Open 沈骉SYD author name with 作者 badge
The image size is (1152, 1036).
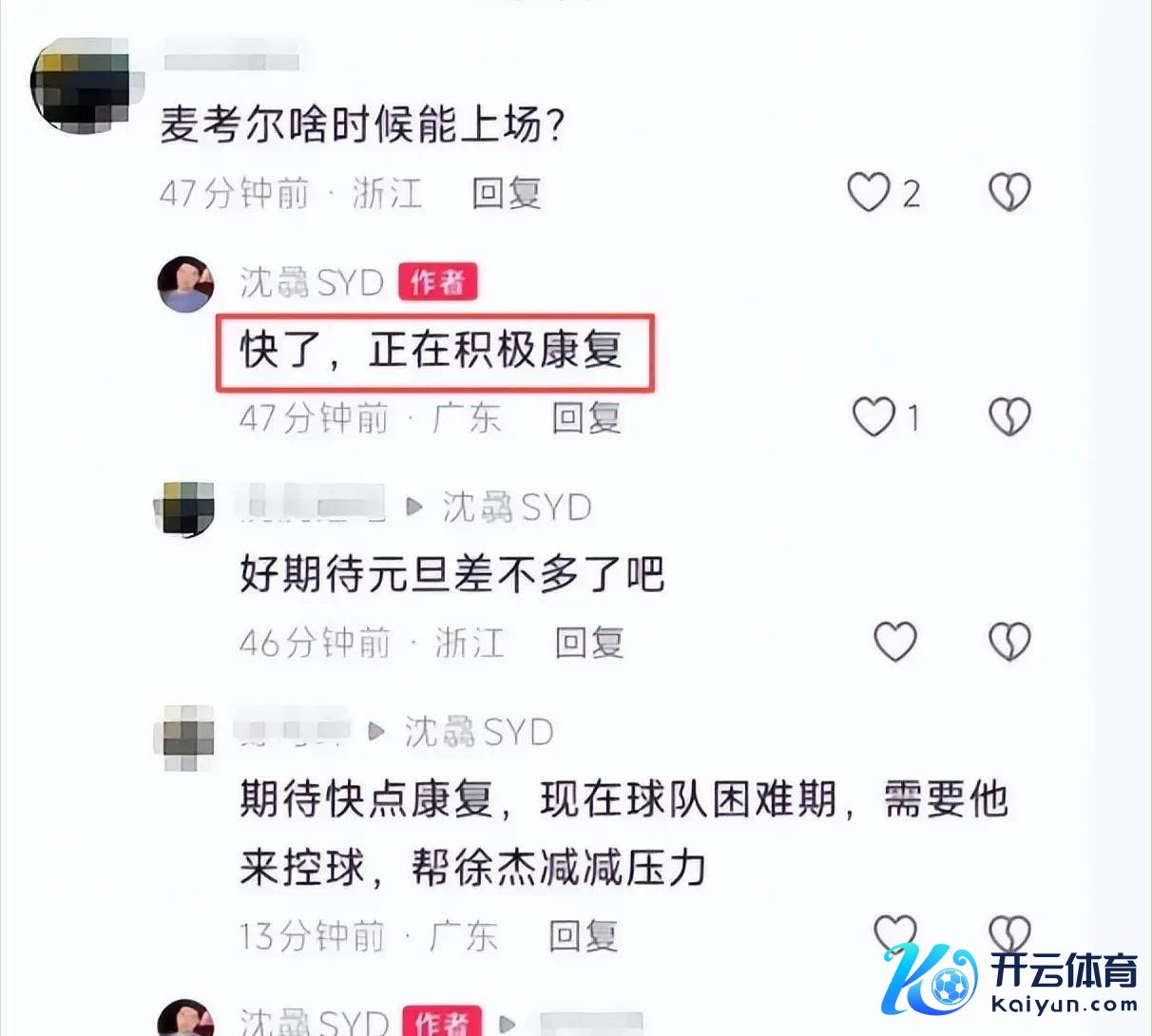pyautogui.click(x=311, y=282)
